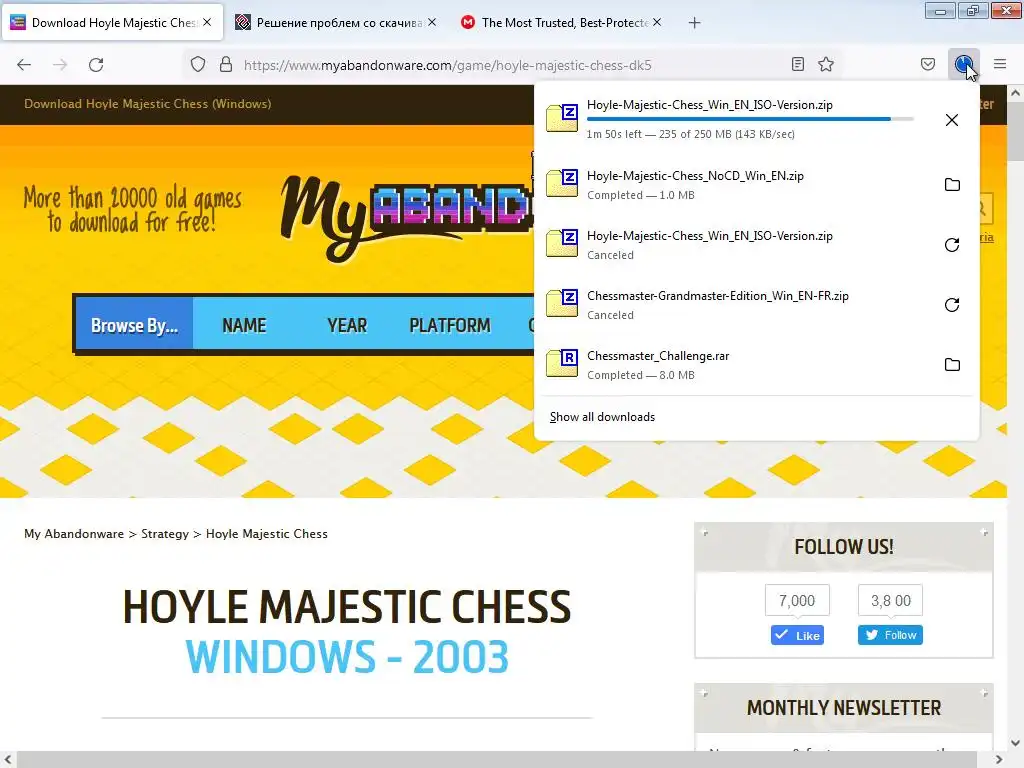Click MONTHLY NEWSLETTER heading
This screenshot has height=768, width=1024.
point(844,708)
